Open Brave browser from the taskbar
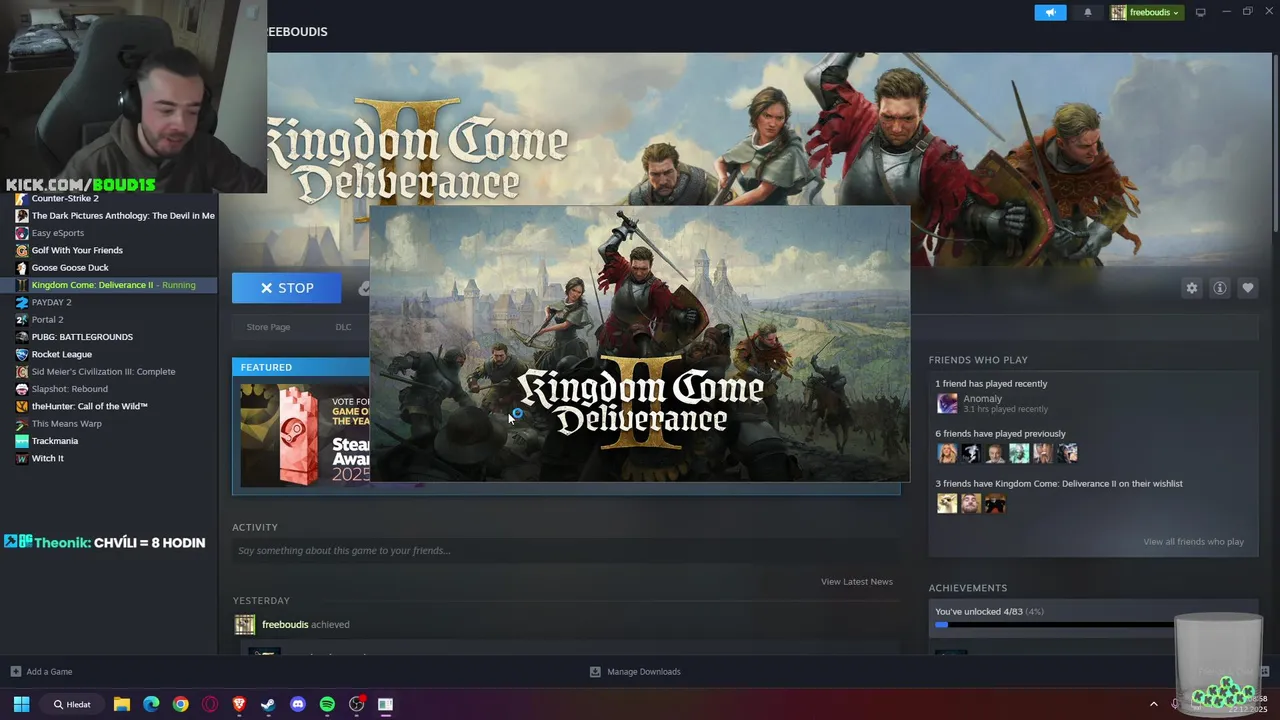 click(x=239, y=704)
